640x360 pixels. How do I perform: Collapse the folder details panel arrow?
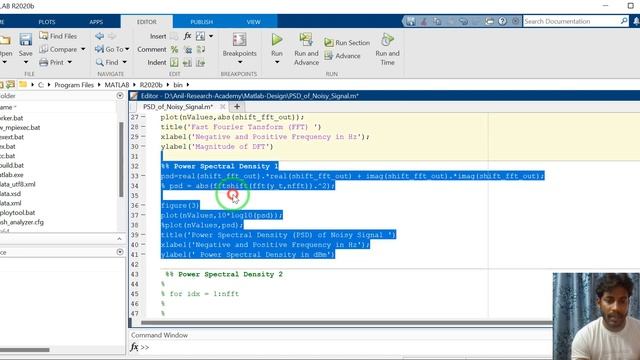(x=119, y=239)
